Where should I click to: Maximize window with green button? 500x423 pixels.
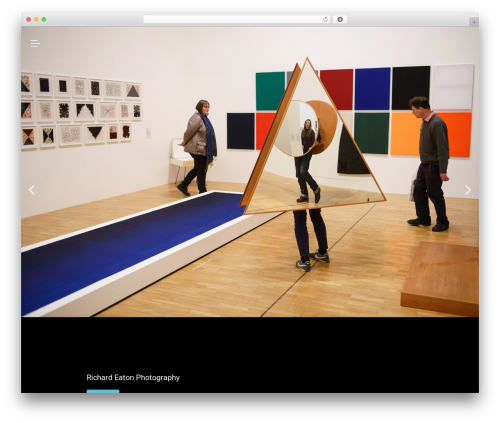(x=44, y=20)
